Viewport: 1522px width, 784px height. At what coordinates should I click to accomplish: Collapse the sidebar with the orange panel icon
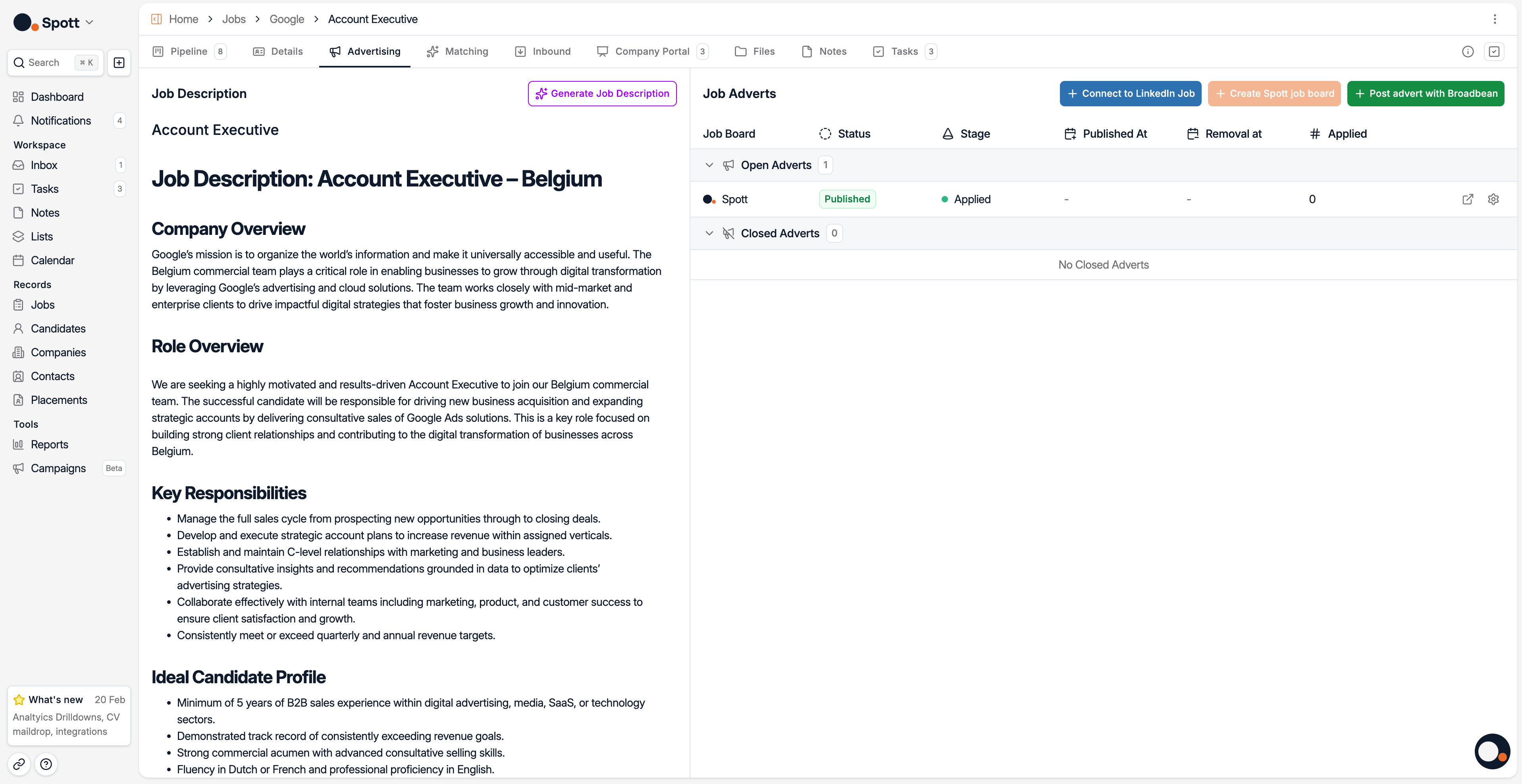tap(156, 19)
